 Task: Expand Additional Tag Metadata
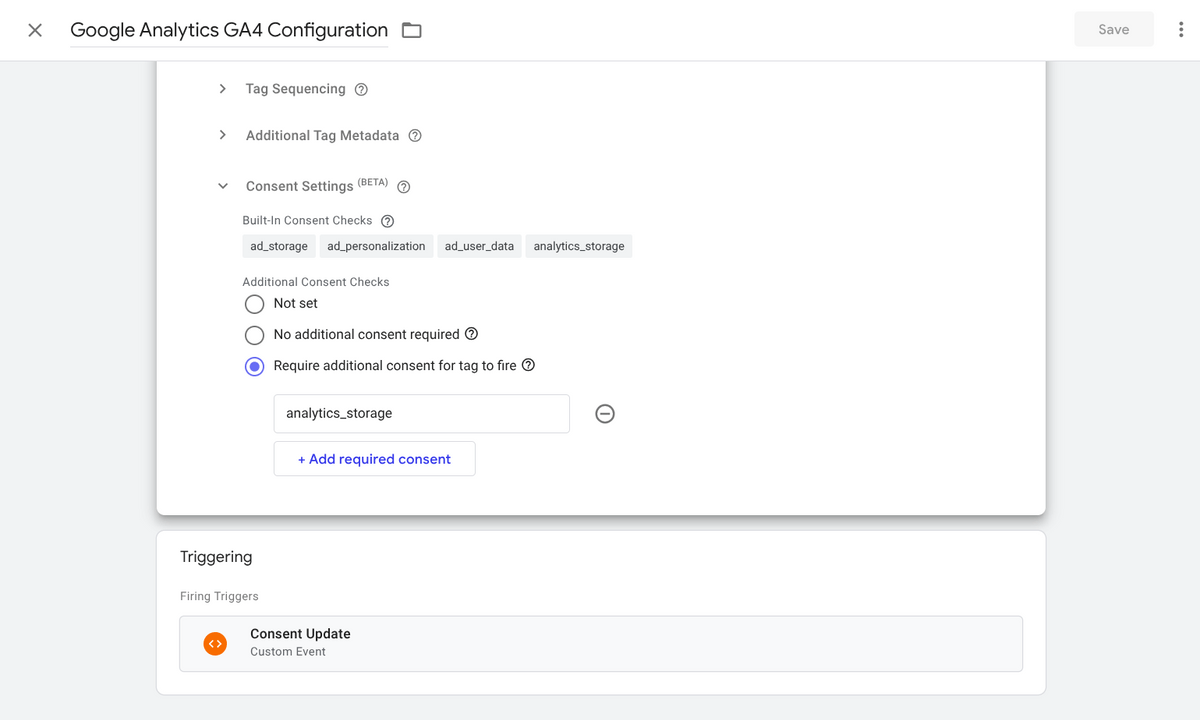click(222, 135)
